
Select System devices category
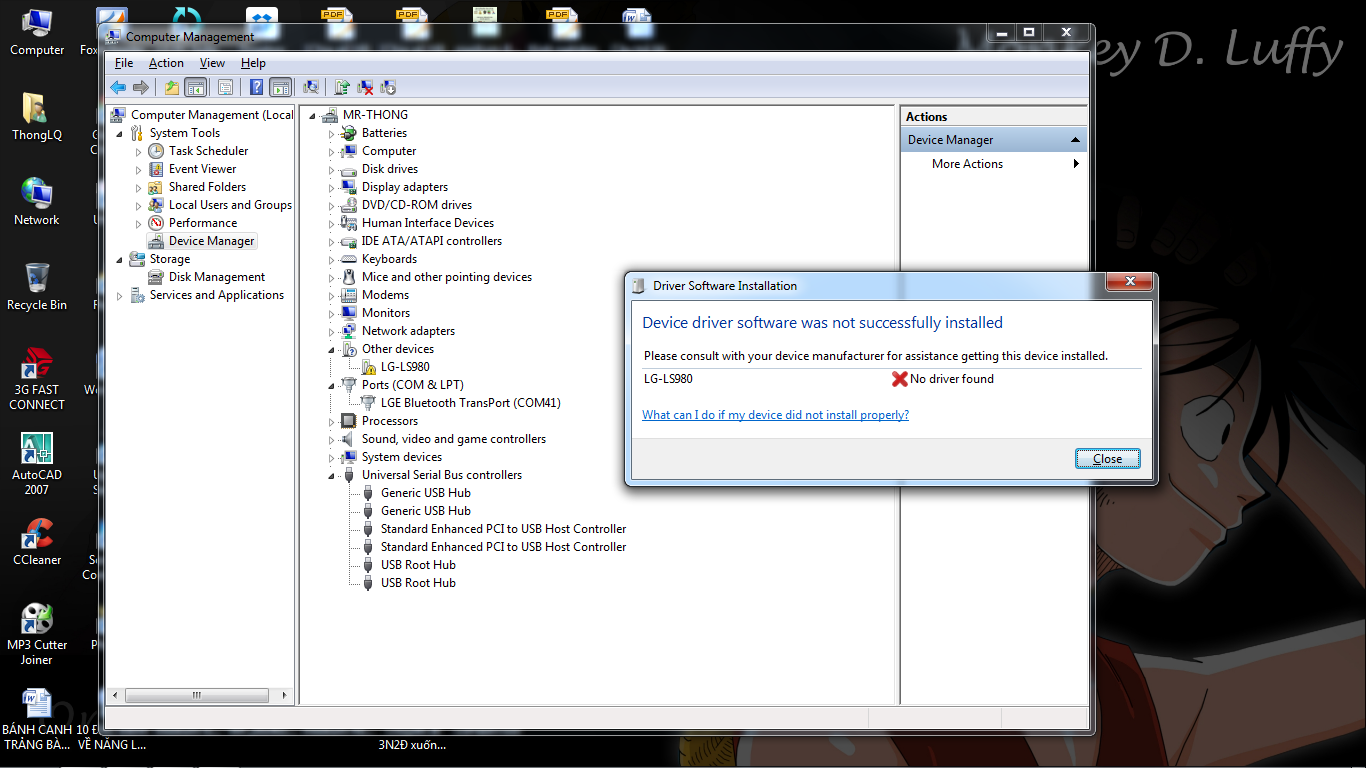coord(402,457)
